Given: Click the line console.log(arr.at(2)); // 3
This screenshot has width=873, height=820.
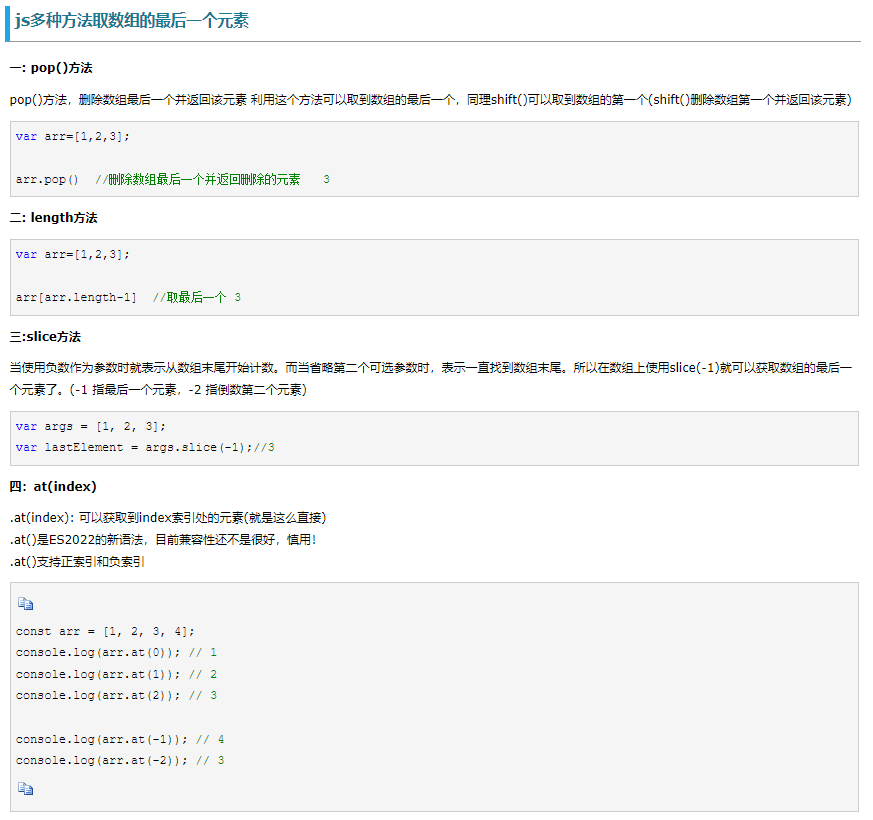Looking at the screenshot, I should coord(116,695).
